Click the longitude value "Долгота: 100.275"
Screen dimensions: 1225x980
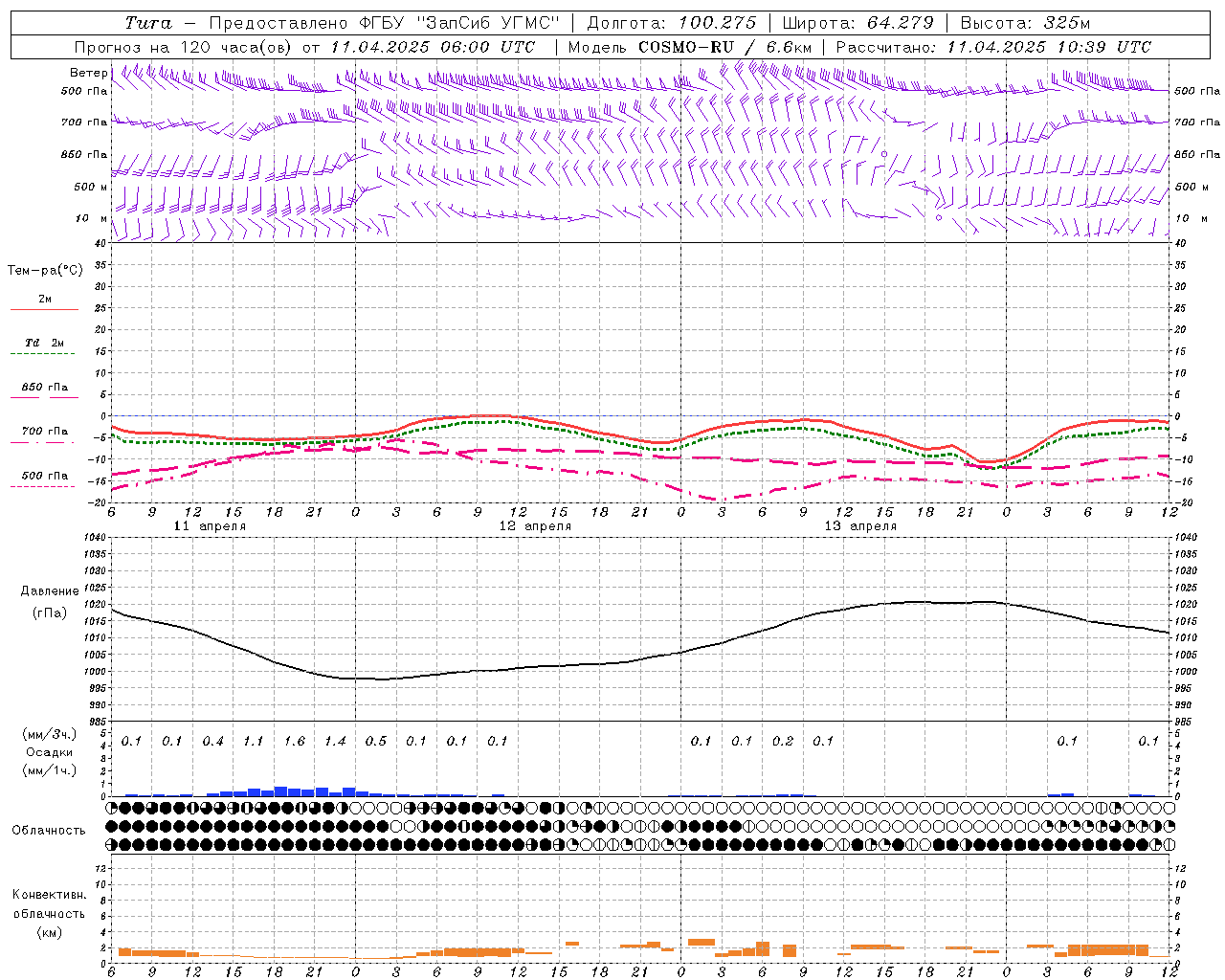click(671, 23)
